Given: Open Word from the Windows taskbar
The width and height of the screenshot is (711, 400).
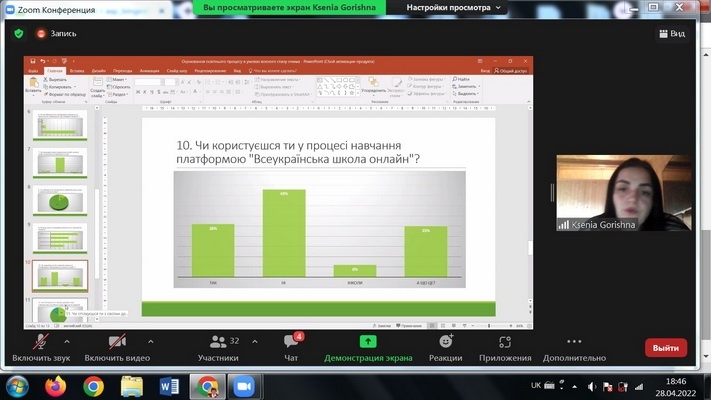Looking at the screenshot, I should point(168,386).
